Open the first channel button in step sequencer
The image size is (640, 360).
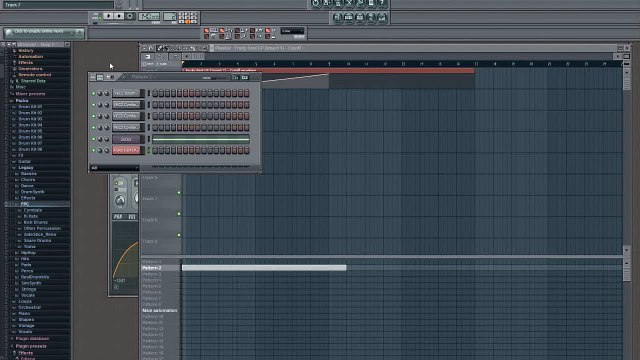point(127,93)
